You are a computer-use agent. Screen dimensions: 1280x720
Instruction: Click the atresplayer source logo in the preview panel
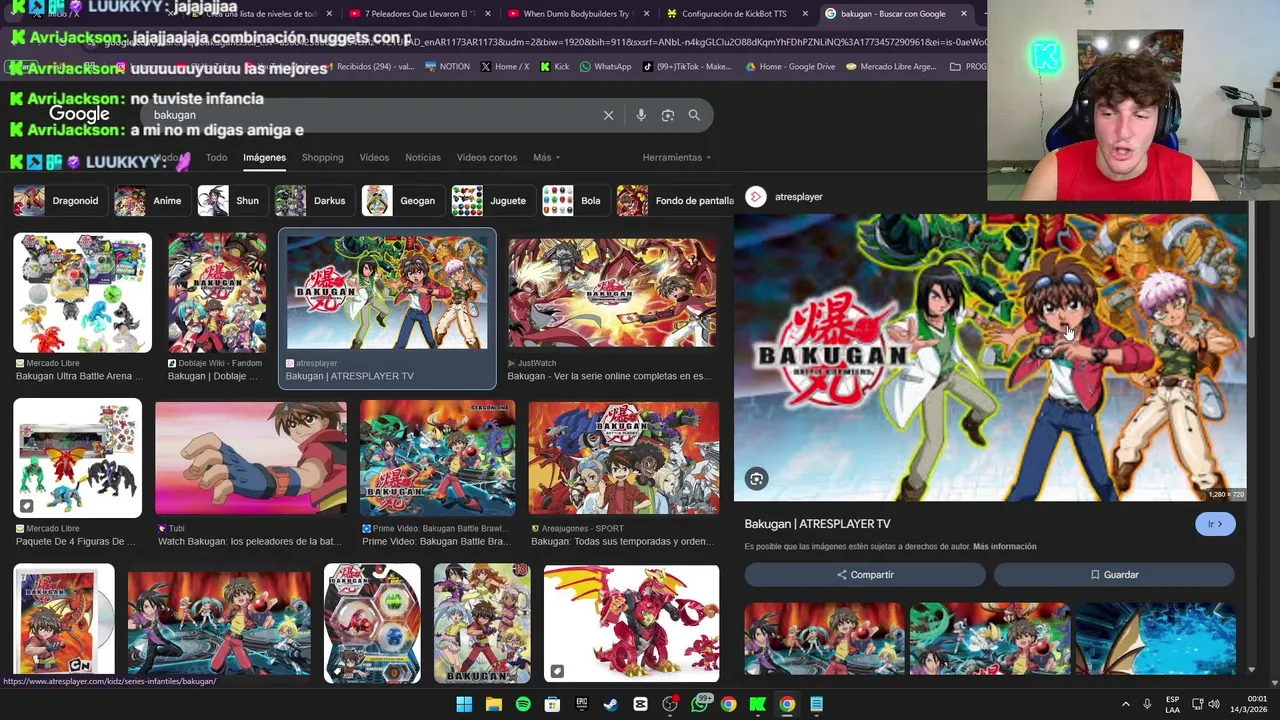point(756,197)
